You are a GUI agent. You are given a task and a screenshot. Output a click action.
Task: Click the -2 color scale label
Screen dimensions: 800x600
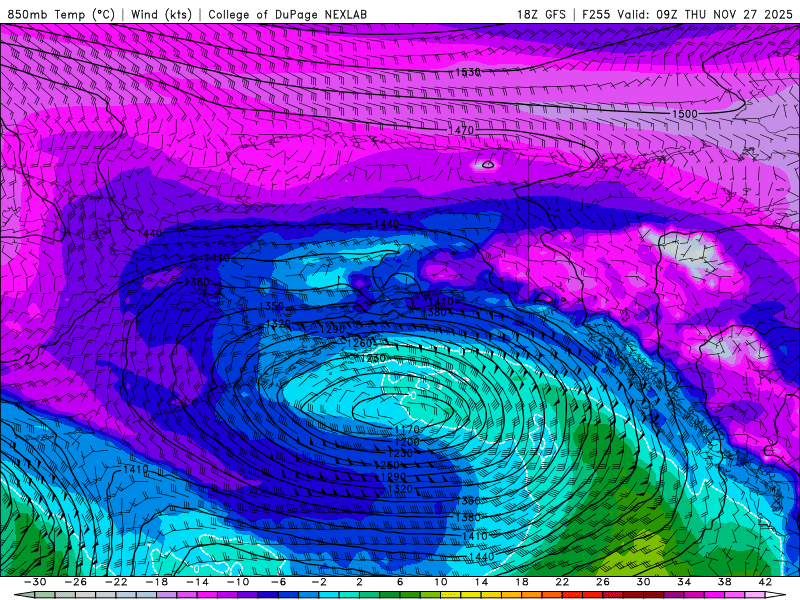(319, 582)
